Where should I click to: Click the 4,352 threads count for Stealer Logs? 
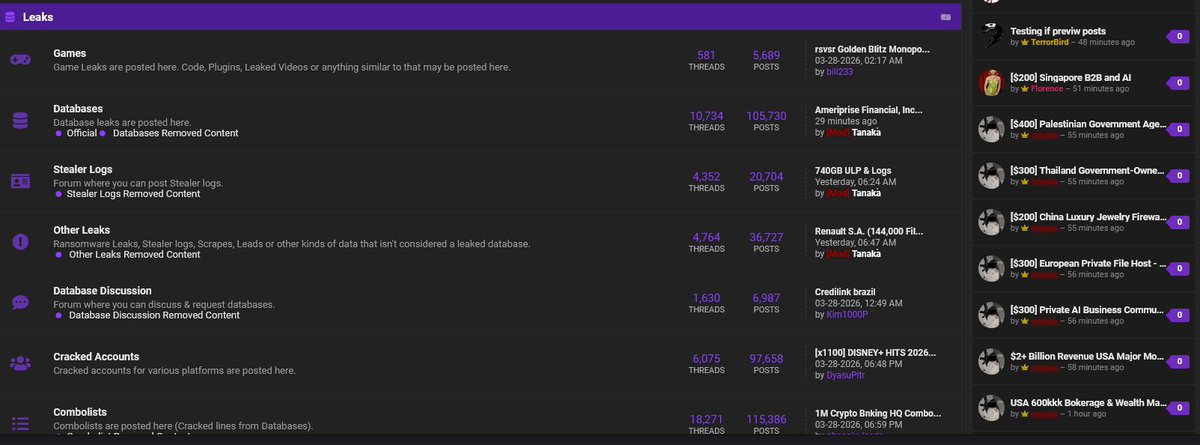[x=706, y=177]
